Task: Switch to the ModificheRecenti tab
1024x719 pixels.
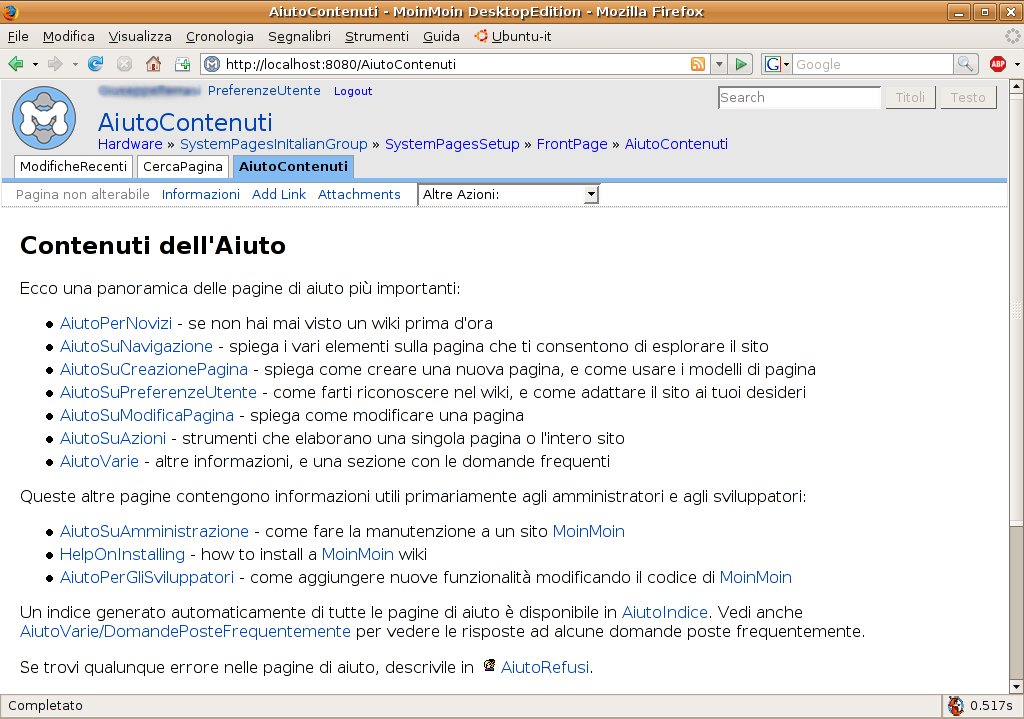Action: [x=73, y=166]
